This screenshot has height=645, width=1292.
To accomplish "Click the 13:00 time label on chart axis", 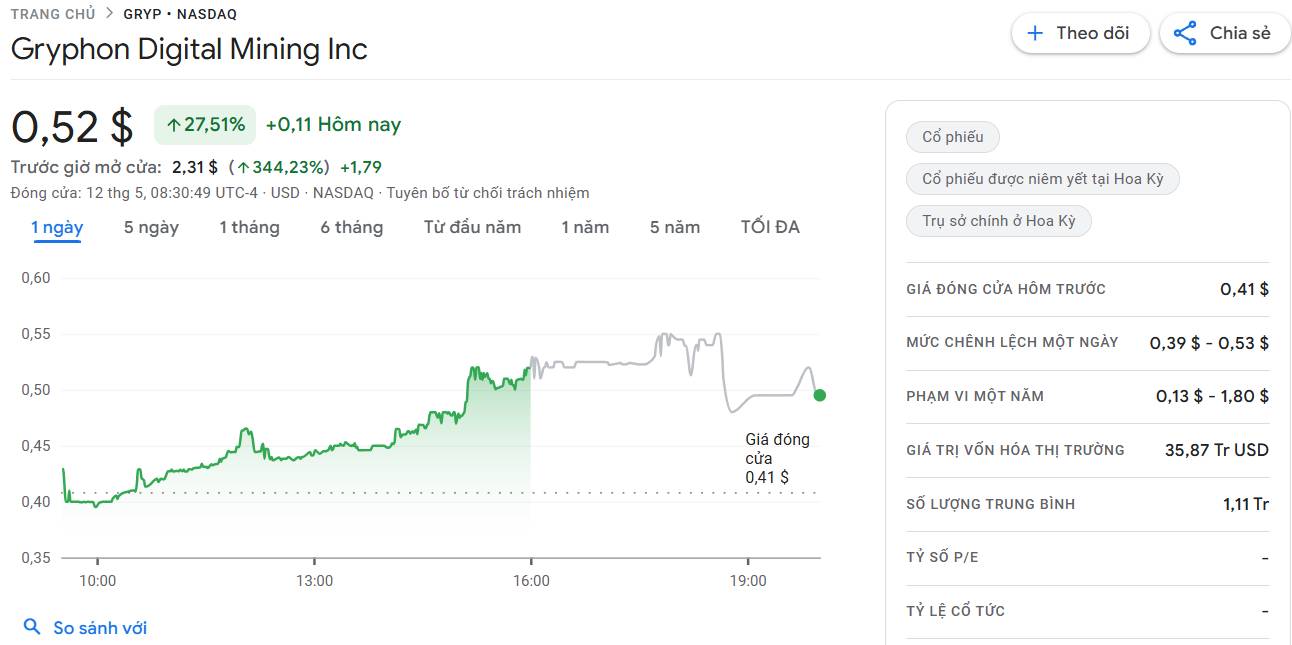I will [x=314, y=581].
